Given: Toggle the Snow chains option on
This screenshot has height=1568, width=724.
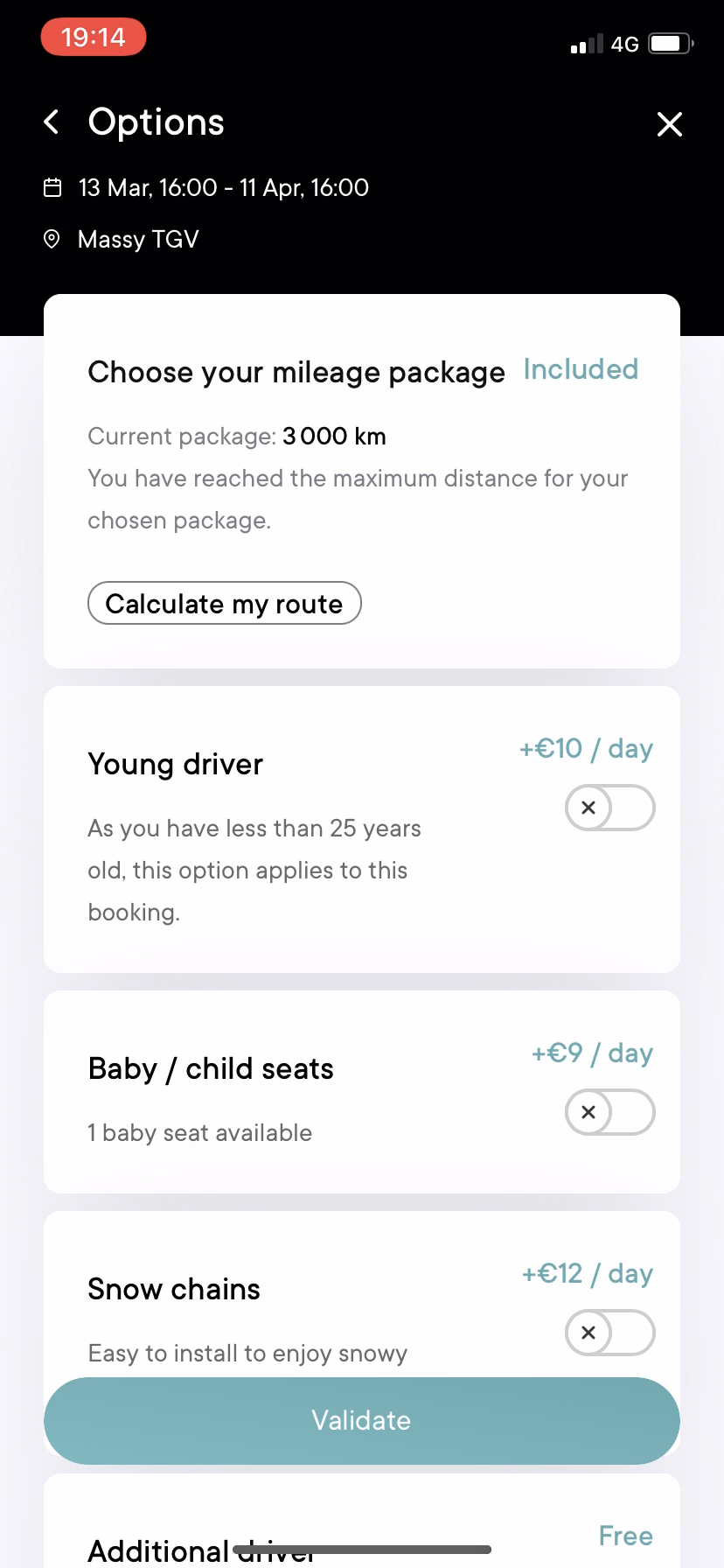Looking at the screenshot, I should pos(609,1333).
